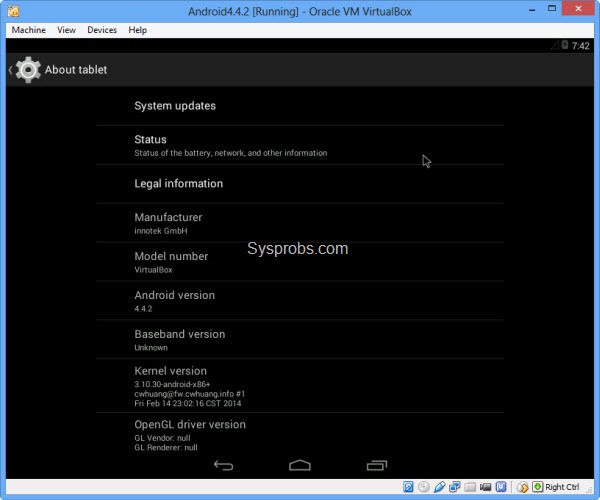
Task: Click the keyboard capture arrow icon
Action: point(538,487)
